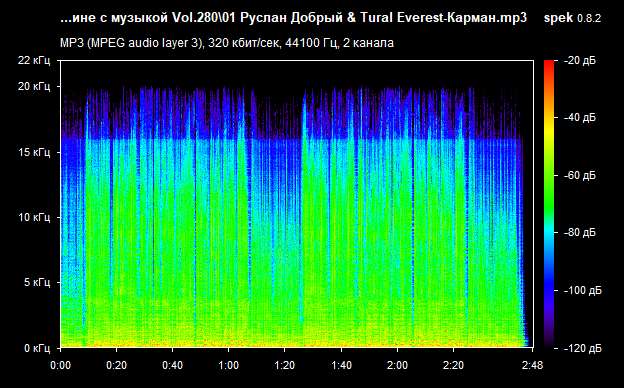Click the -80 дБ legend label

[x=580, y=232]
